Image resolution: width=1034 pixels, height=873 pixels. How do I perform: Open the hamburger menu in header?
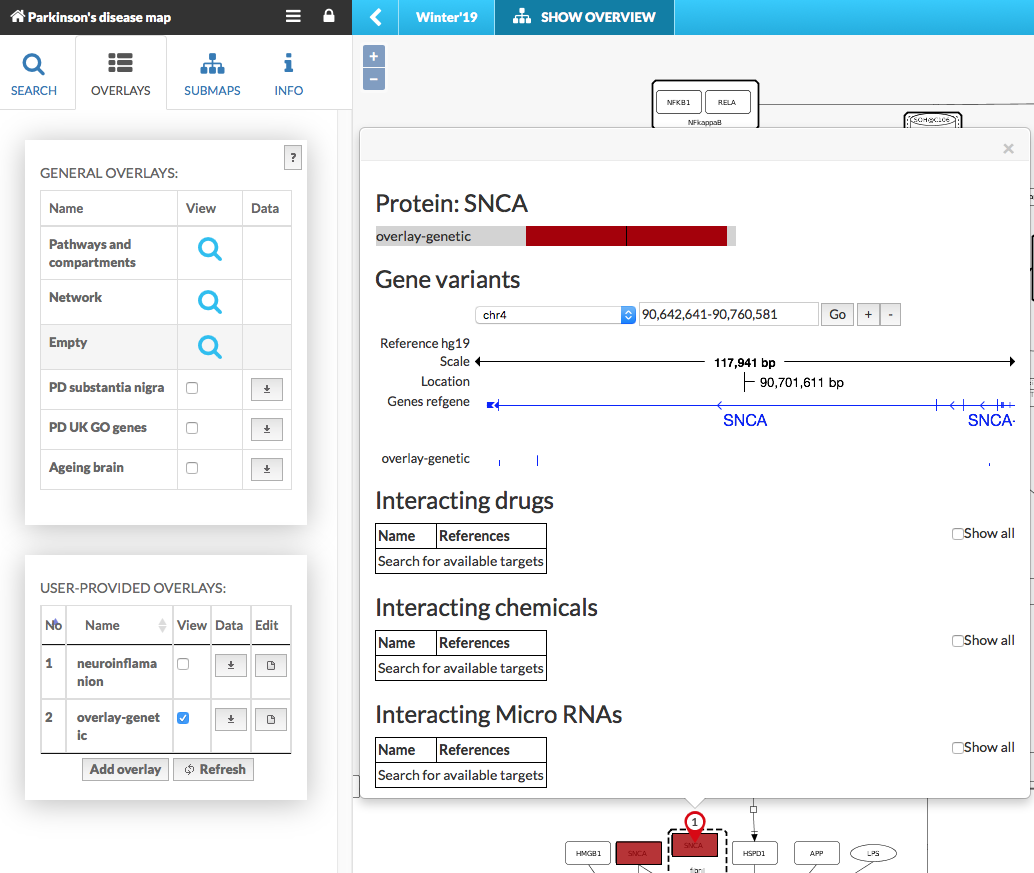tap(293, 17)
